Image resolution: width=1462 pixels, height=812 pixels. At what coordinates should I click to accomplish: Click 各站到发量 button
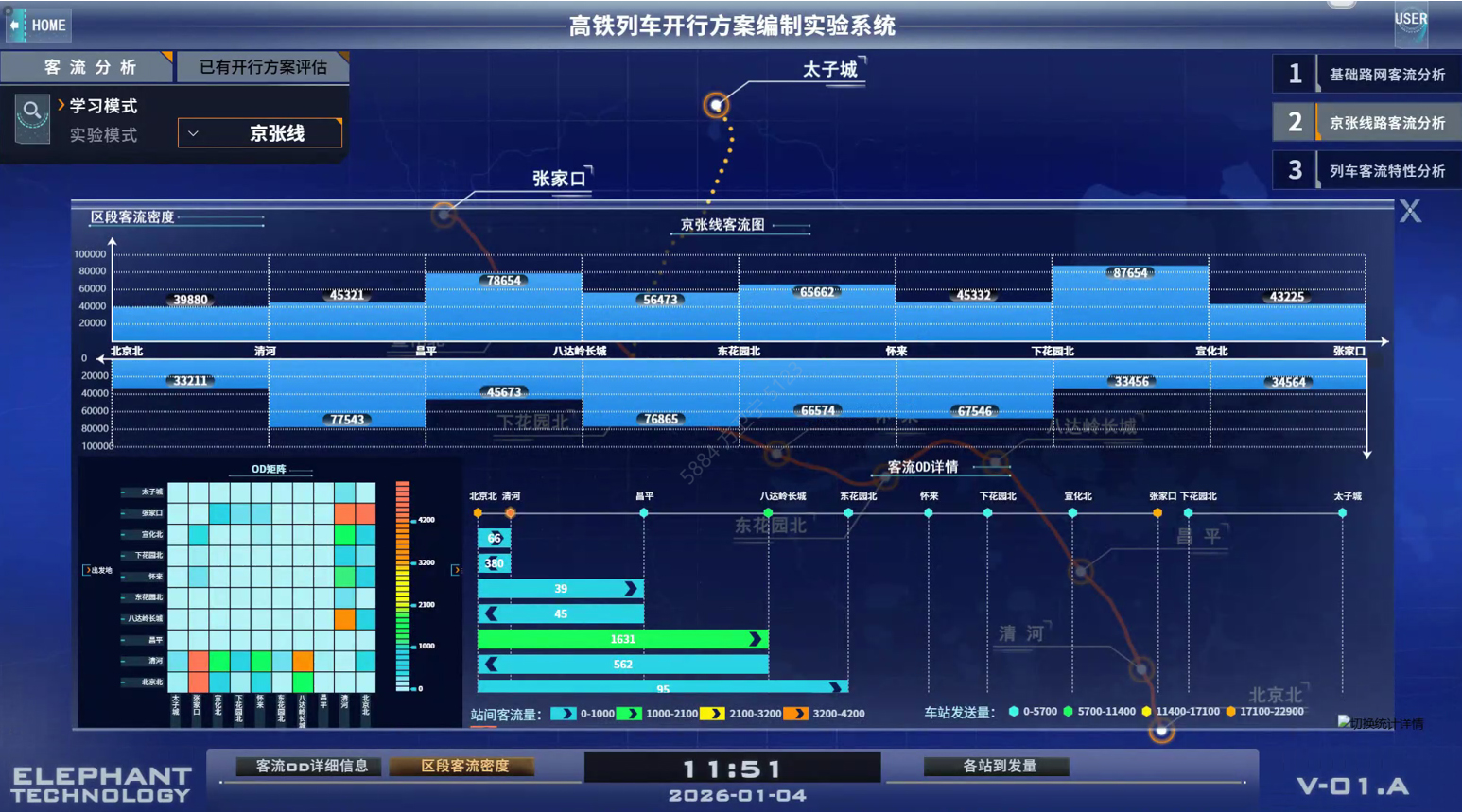[x=999, y=766]
